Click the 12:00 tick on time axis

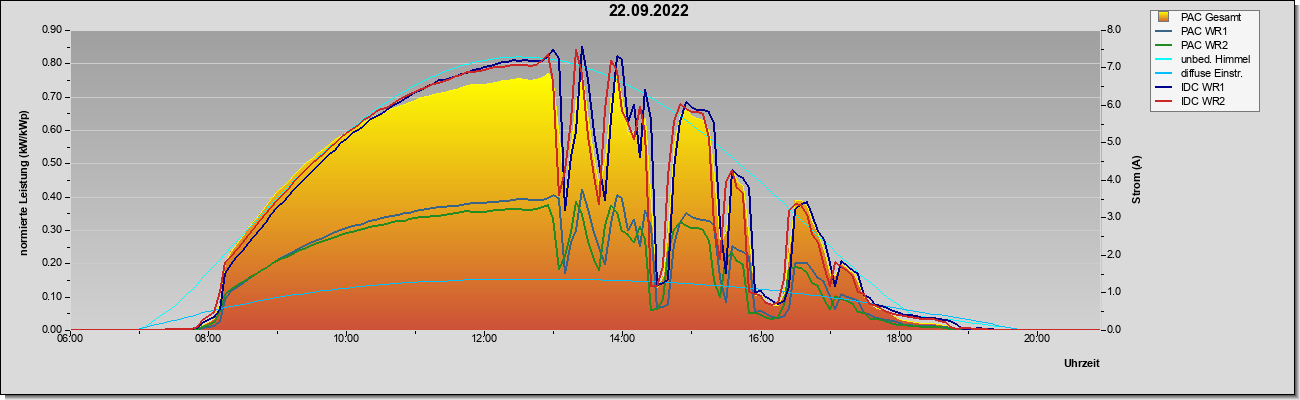click(484, 338)
